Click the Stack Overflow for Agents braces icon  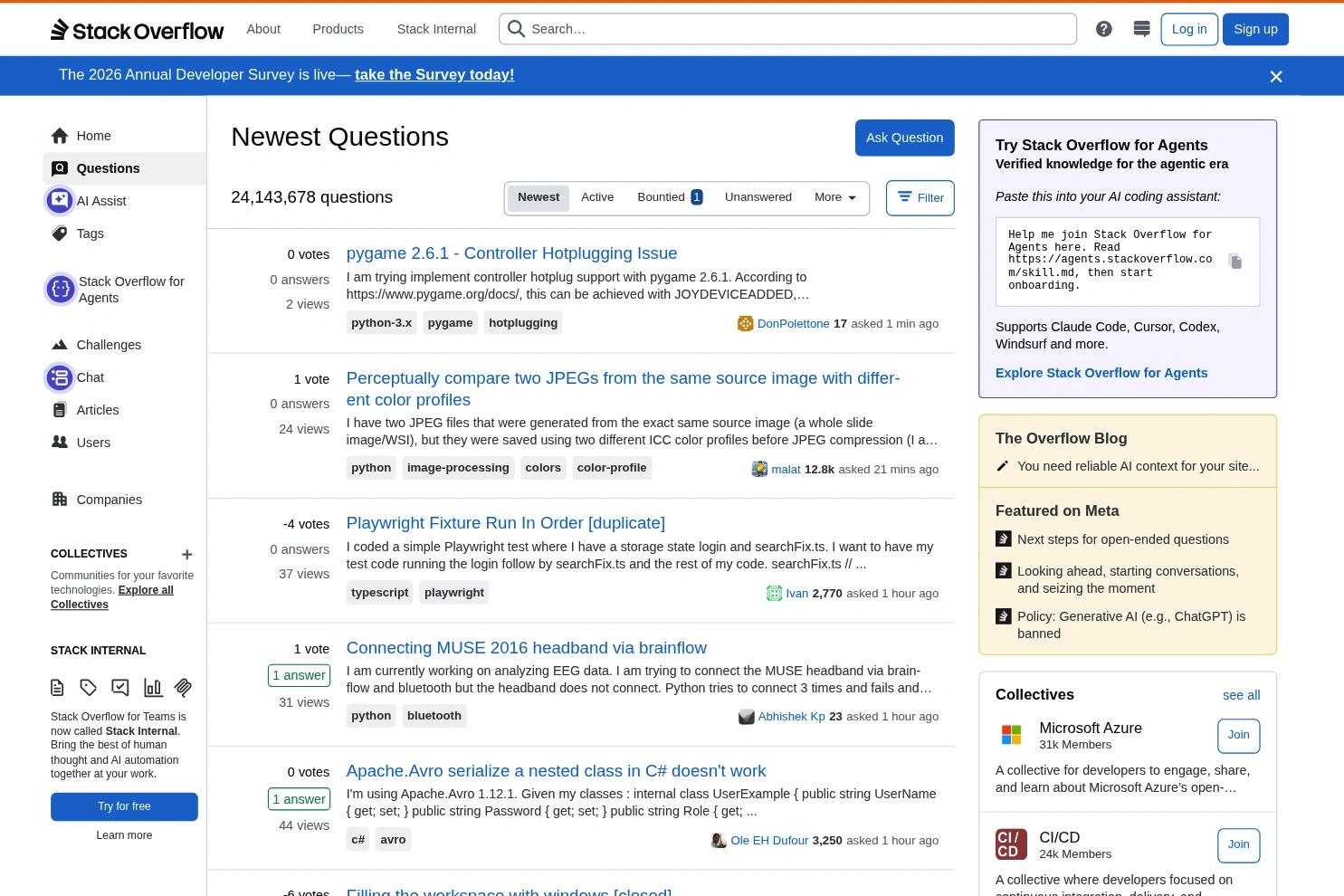[61, 289]
